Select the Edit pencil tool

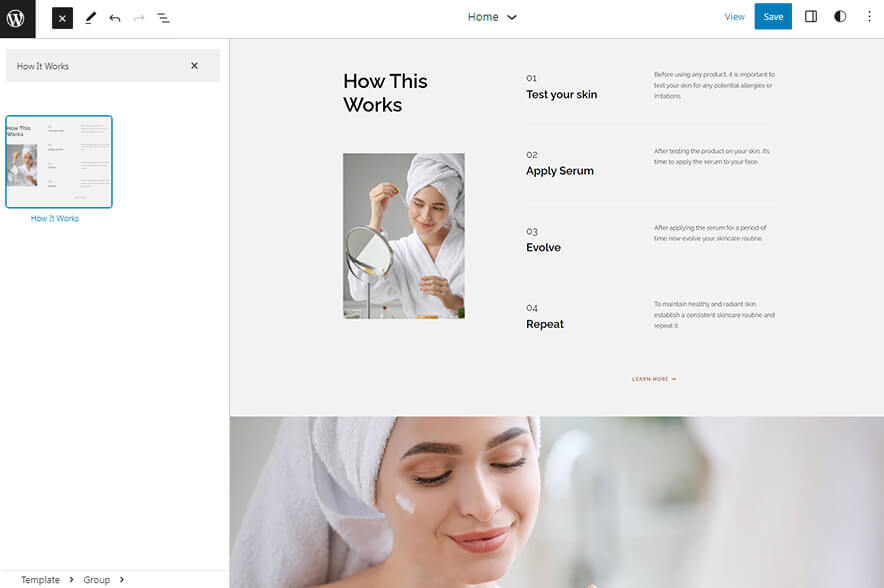pos(90,18)
